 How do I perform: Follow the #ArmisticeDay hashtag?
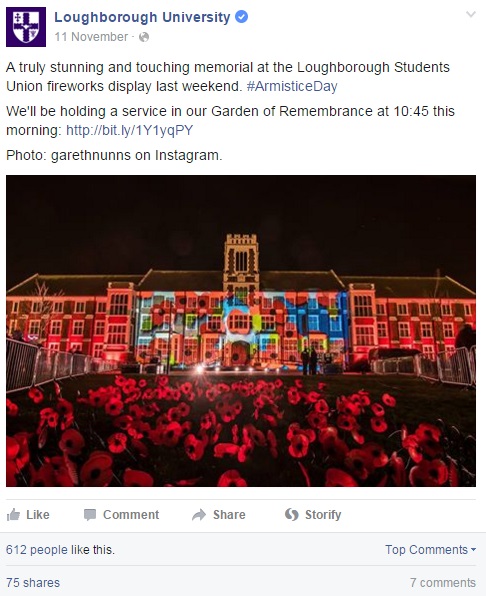292,86
